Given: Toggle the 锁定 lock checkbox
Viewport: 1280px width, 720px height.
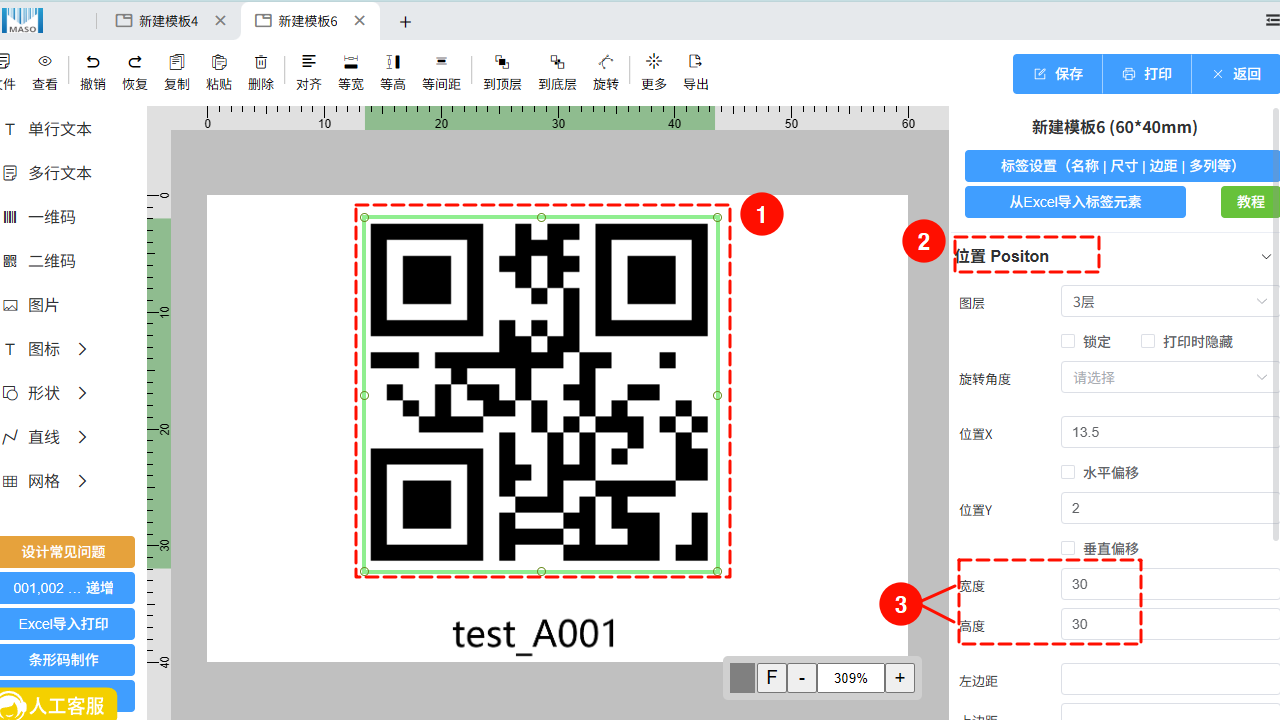Looking at the screenshot, I should click(1068, 341).
